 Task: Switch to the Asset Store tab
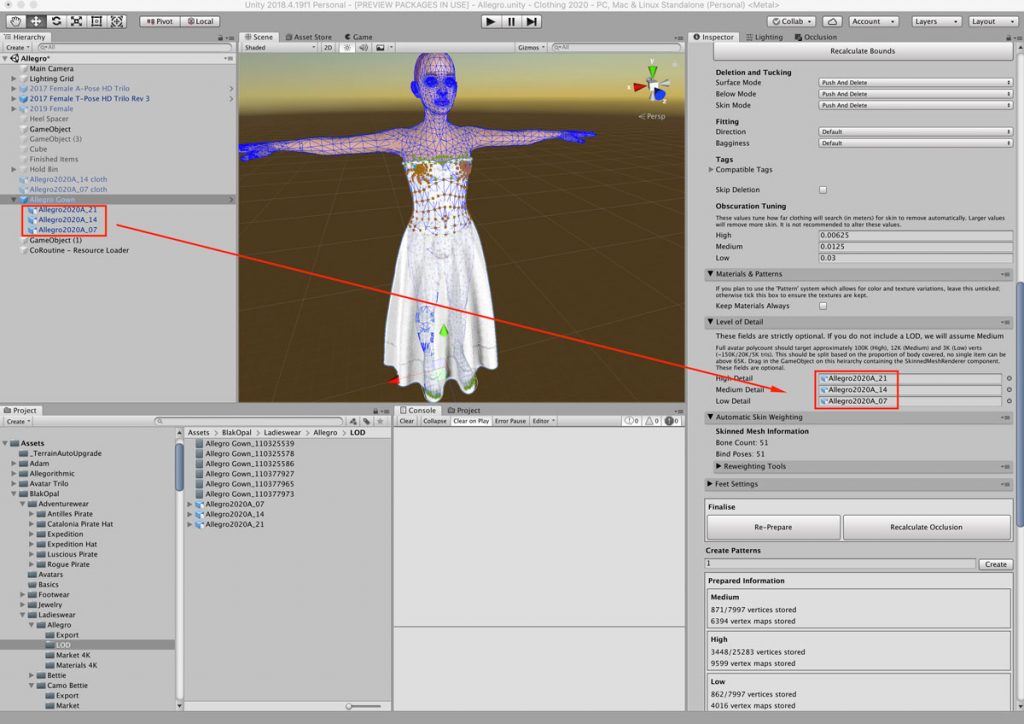[308, 37]
